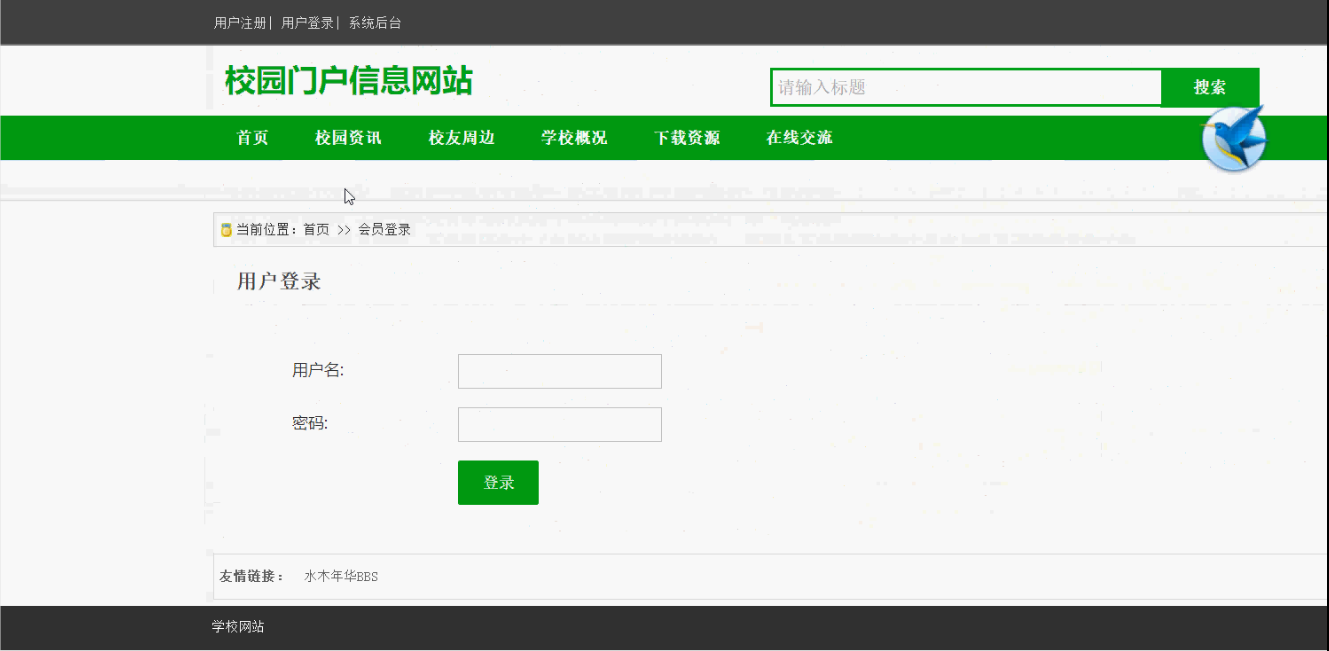Open the 水木年华BBS friendly link
The width and height of the screenshot is (1329, 651).
[x=341, y=576]
